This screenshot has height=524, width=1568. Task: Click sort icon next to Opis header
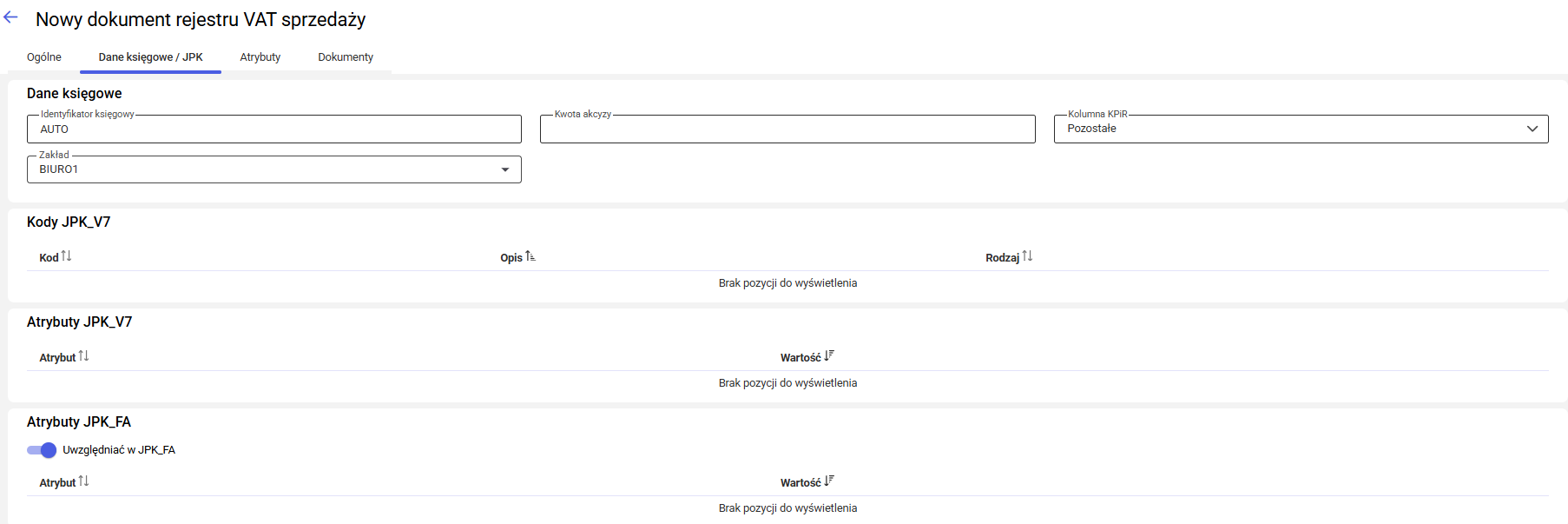click(530, 256)
